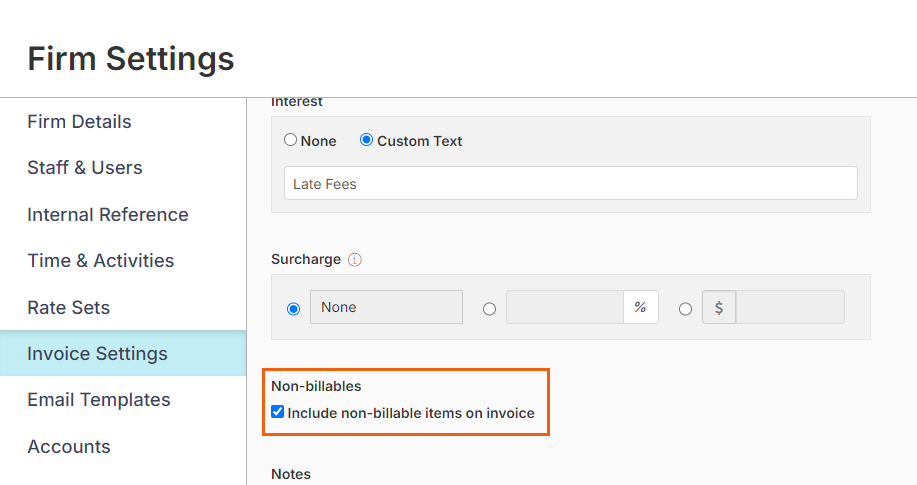Open Firm Details settings

click(80, 122)
